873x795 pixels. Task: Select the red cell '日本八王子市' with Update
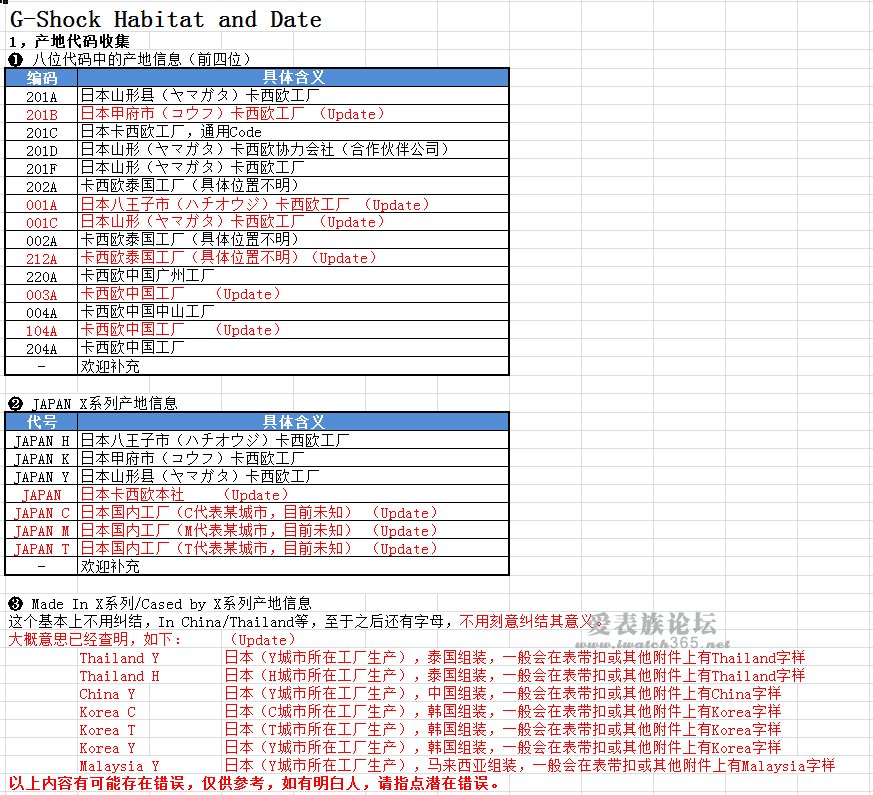tap(293, 204)
